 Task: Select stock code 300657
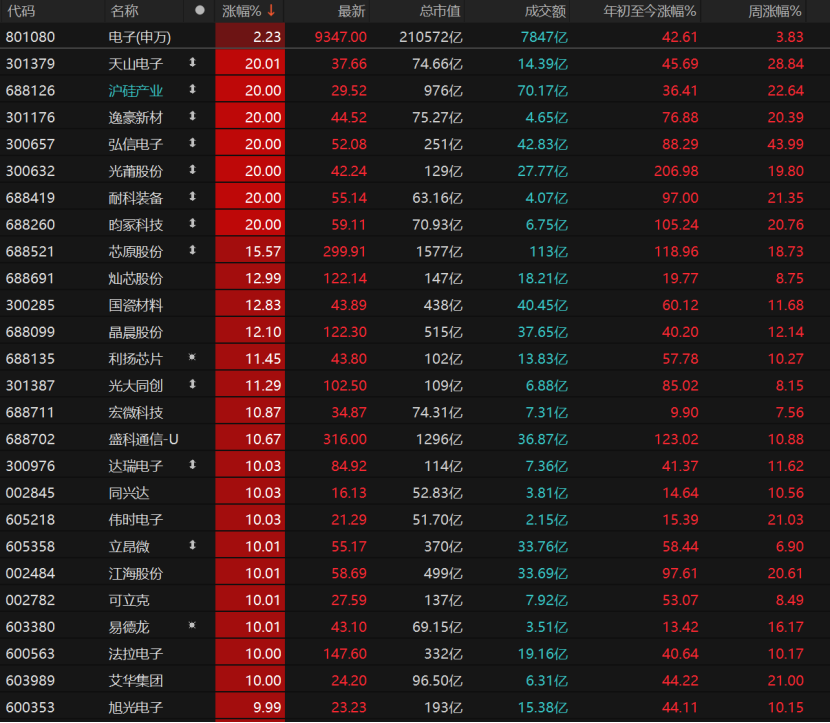coord(30,144)
